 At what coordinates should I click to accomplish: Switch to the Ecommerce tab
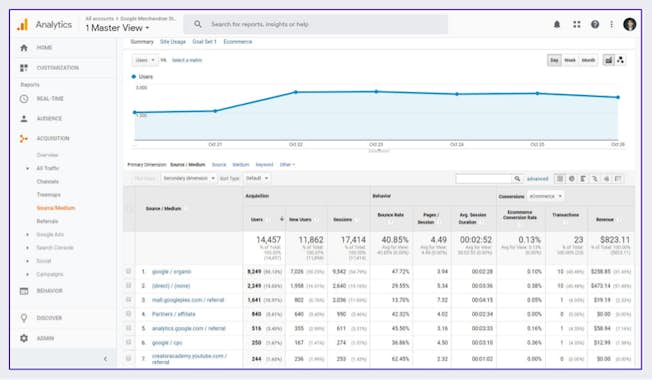click(237, 42)
